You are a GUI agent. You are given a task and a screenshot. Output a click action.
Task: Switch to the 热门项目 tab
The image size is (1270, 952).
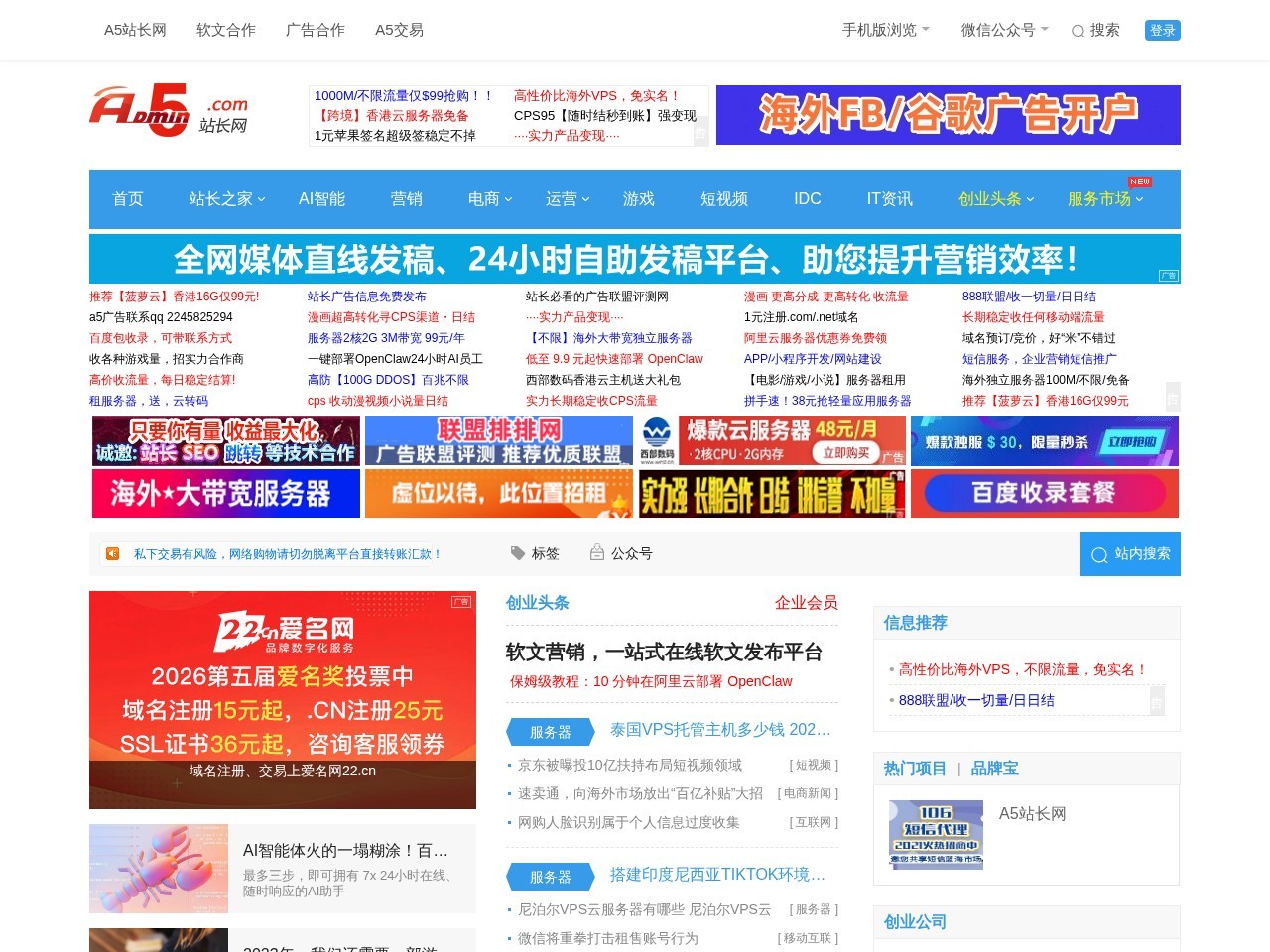pyautogui.click(x=915, y=768)
